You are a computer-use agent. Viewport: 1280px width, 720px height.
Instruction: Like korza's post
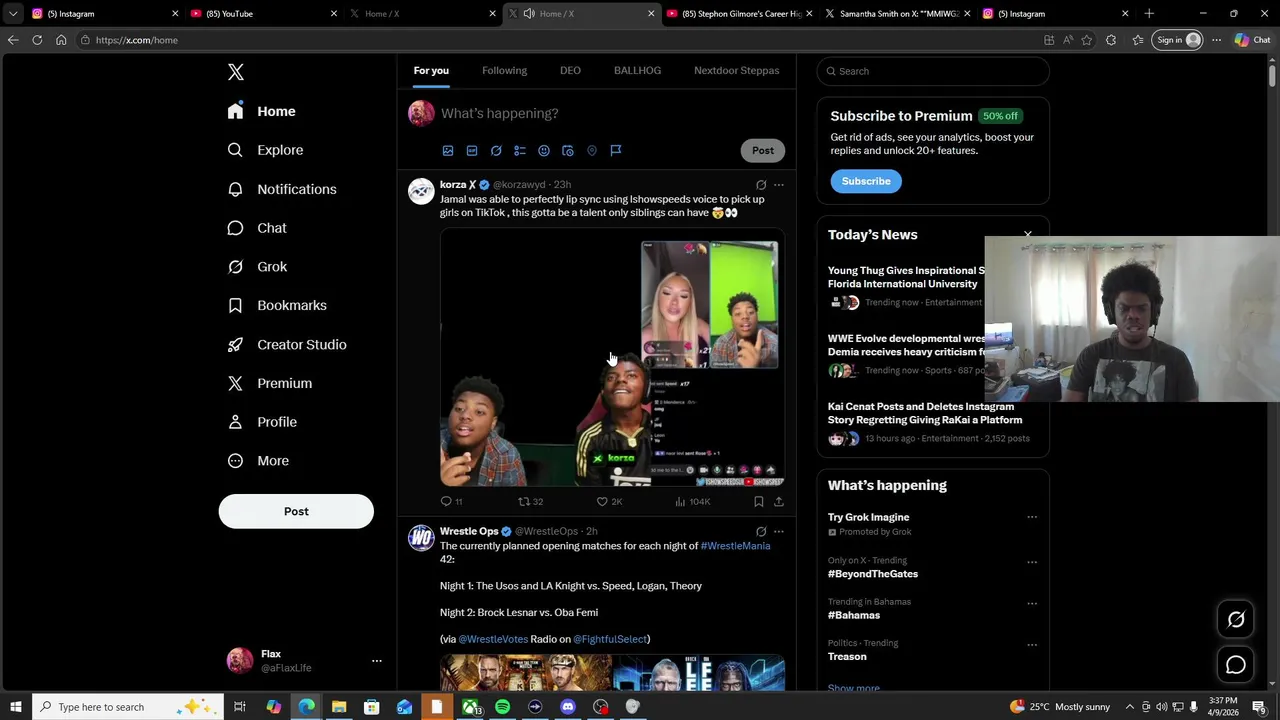pos(609,501)
